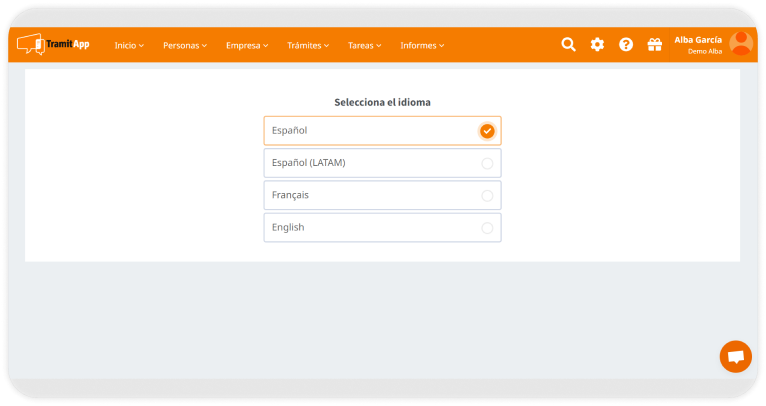The image size is (766, 406).
Task: Expand the Personas dropdown menu
Action: [185, 45]
